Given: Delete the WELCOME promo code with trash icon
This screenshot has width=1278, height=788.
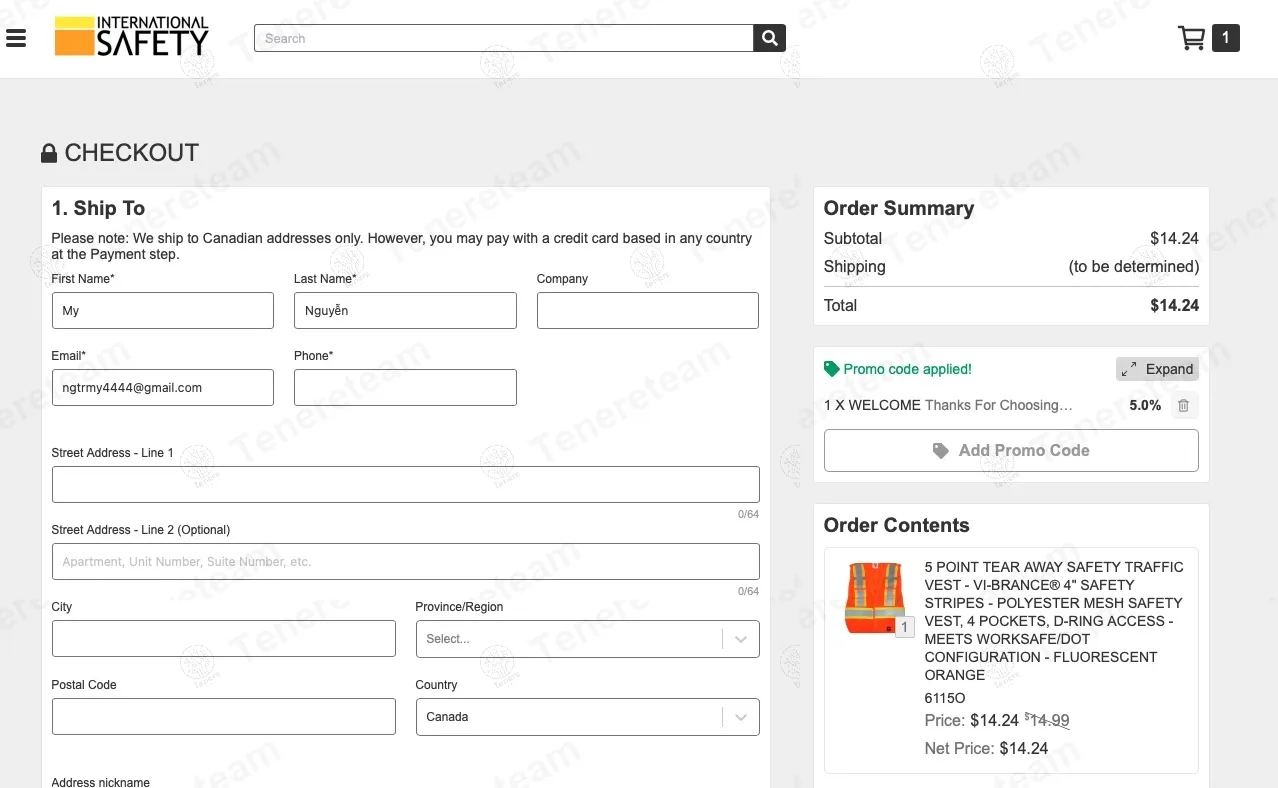Looking at the screenshot, I should tap(1183, 405).
